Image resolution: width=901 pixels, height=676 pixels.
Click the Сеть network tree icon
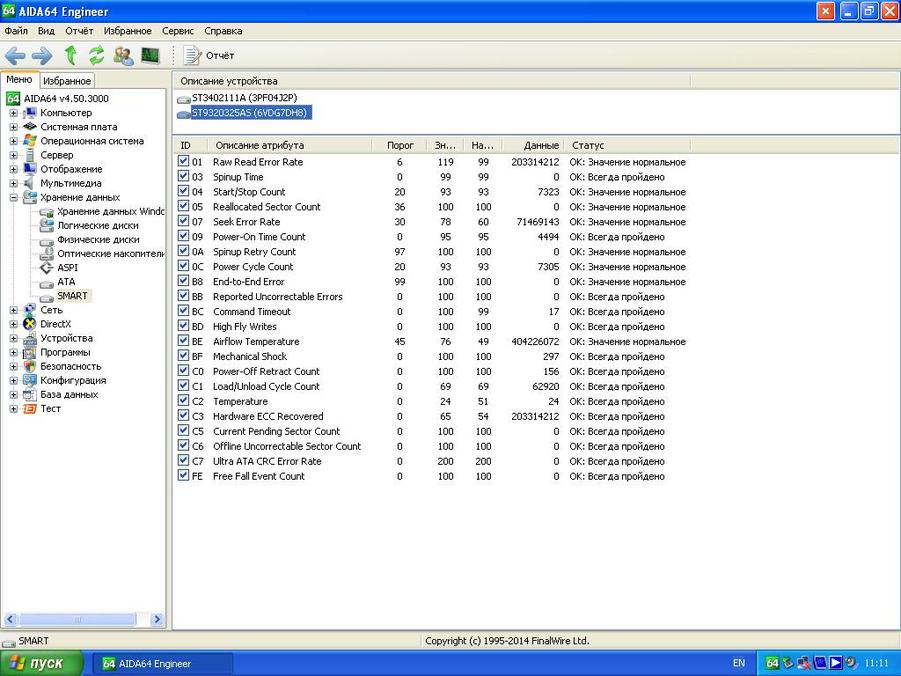pos(30,310)
